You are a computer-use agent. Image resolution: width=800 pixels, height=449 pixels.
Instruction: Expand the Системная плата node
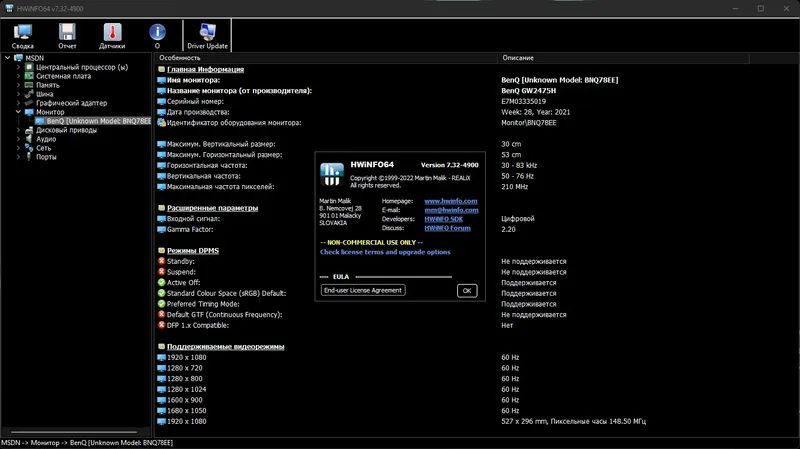click(18, 76)
